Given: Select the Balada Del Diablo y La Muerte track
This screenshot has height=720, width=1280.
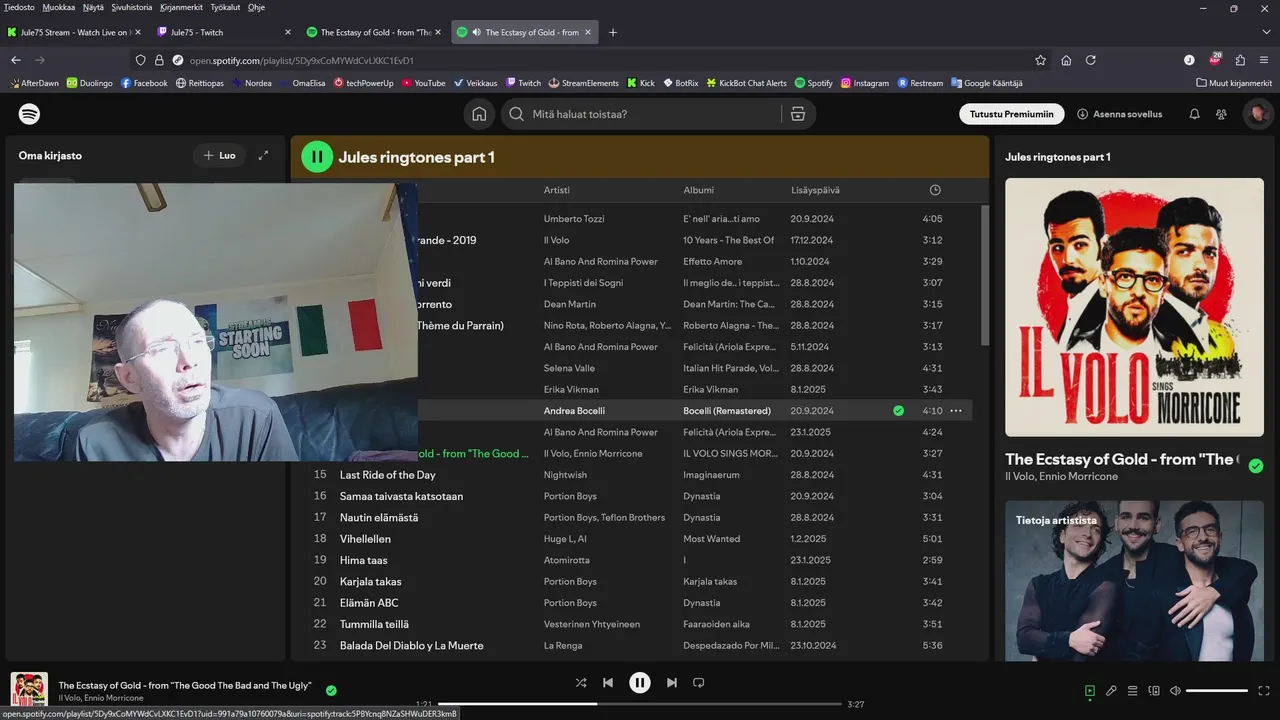Looking at the screenshot, I should (411, 646).
